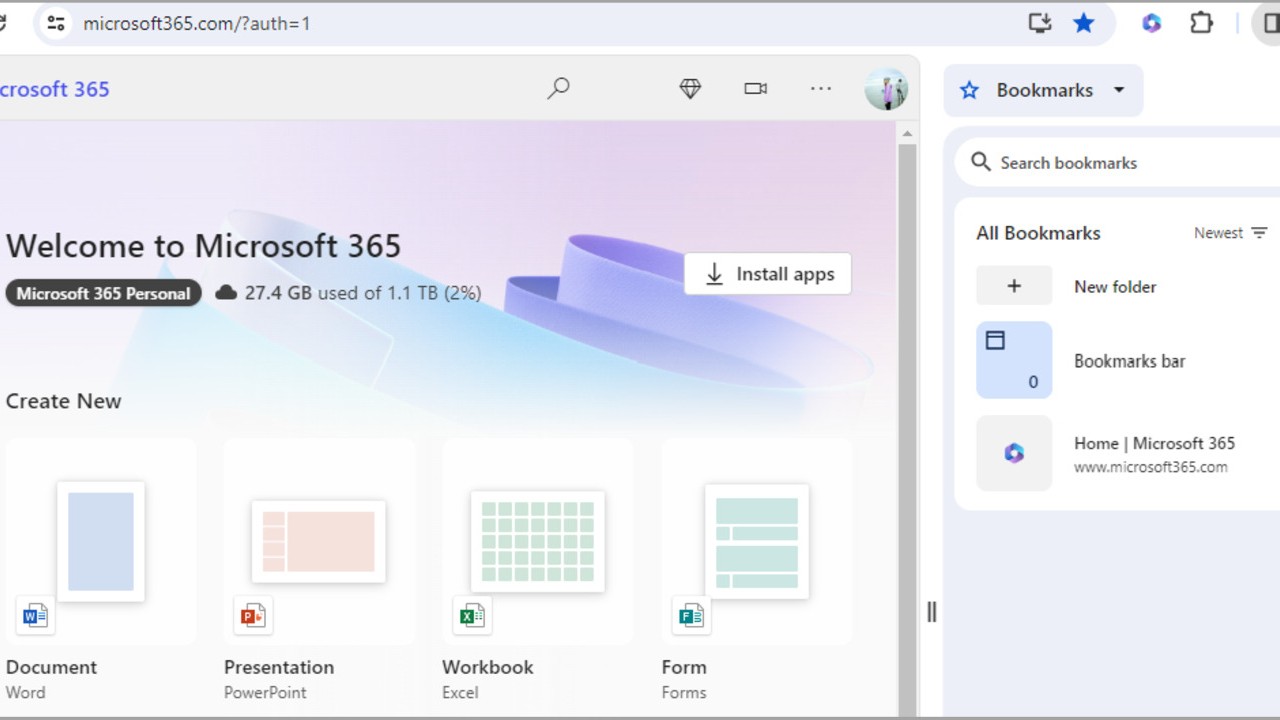Click the address bar URL
The width and height of the screenshot is (1280, 720).
197,23
